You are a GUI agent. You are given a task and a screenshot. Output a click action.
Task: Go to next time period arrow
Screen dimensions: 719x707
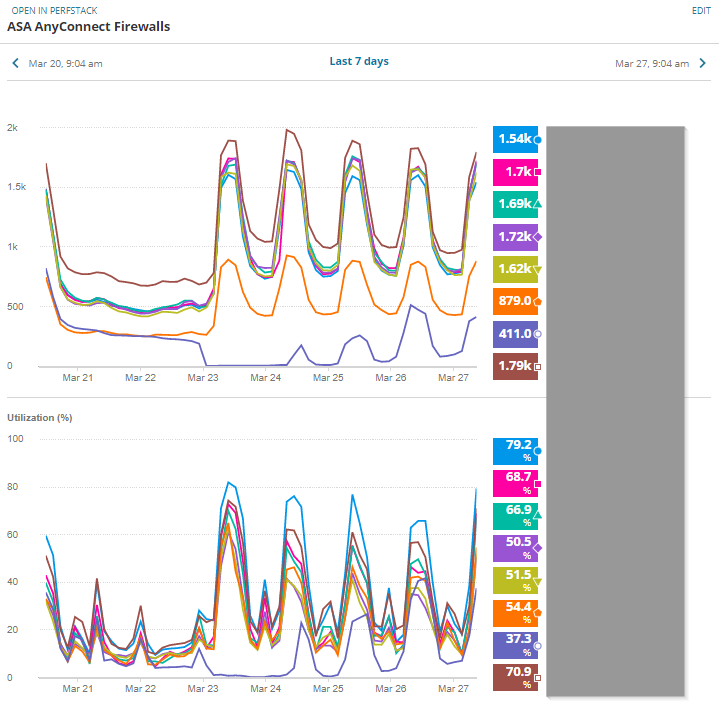tap(702, 63)
